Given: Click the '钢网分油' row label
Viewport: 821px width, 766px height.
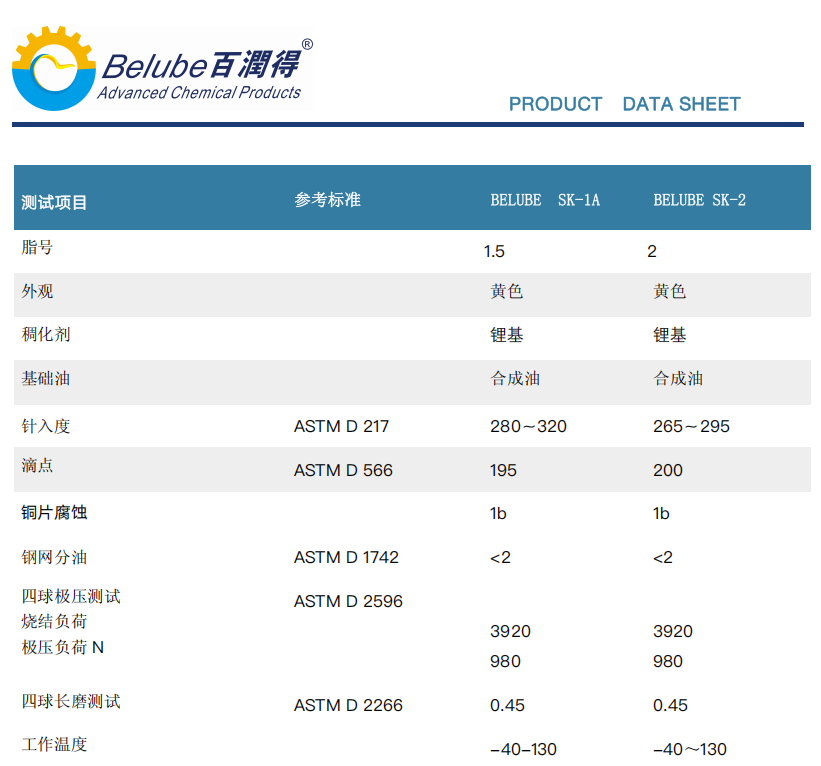Looking at the screenshot, I should click(54, 558).
